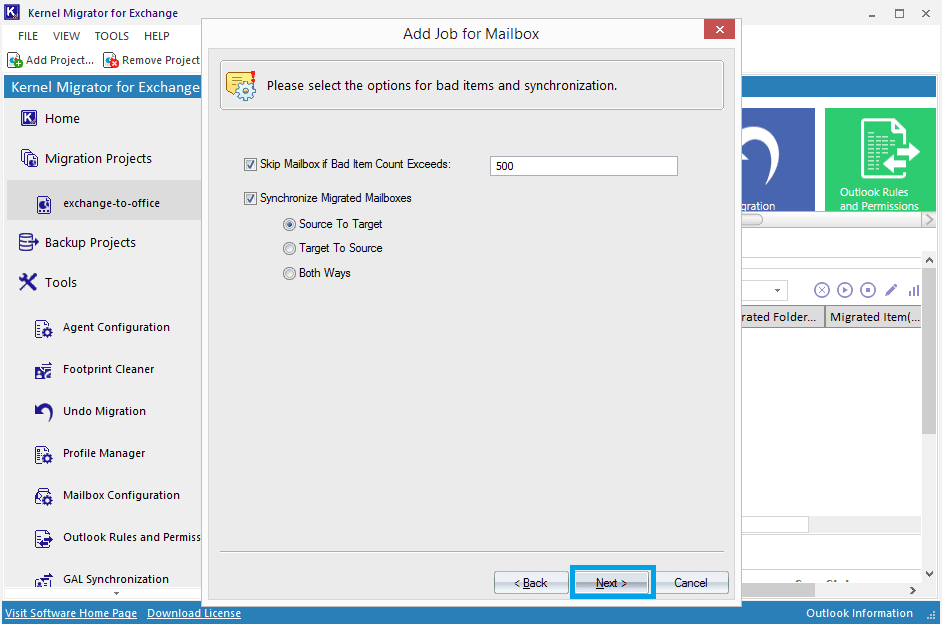Click the Cancel button
The height and width of the screenshot is (624, 942).
[691, 583]
